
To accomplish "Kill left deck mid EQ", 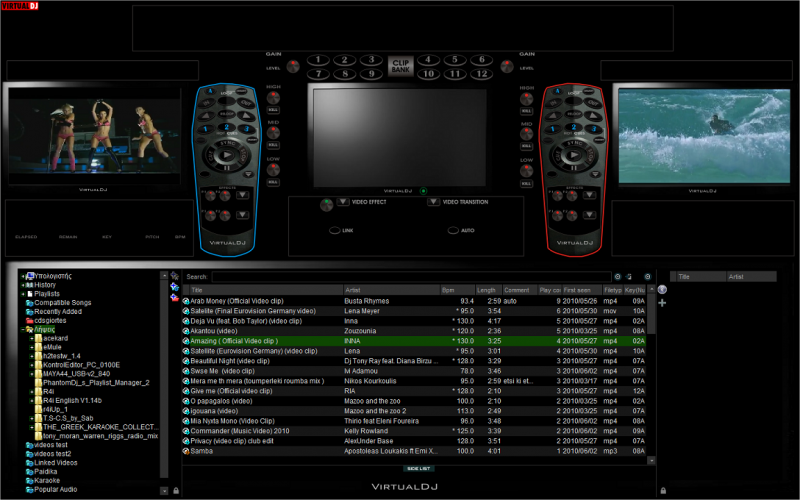I will pos(273,145).
